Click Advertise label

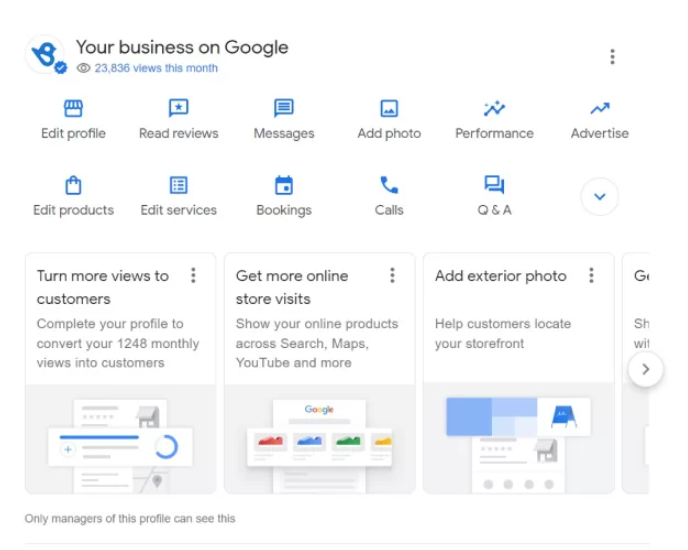[600, 133]
